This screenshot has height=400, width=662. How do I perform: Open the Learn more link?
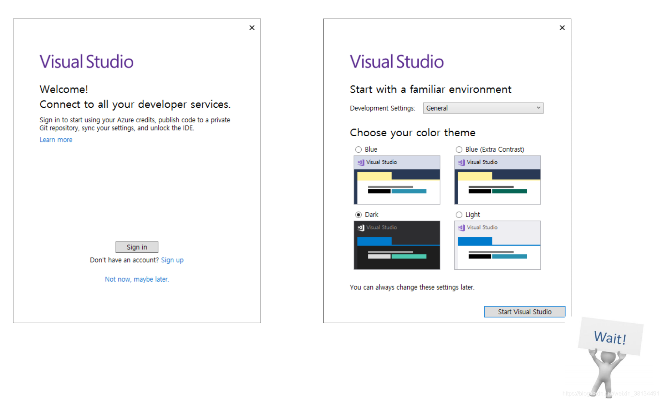coord(56,139)
